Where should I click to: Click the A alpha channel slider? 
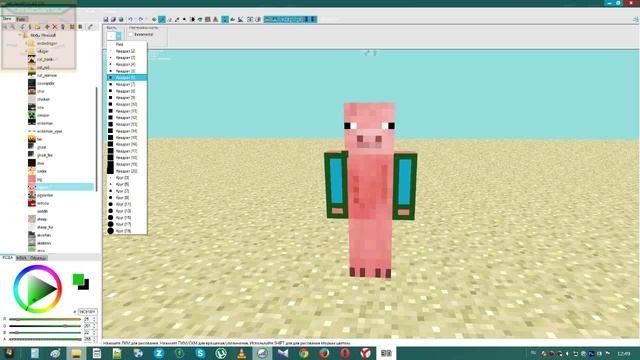45,339
